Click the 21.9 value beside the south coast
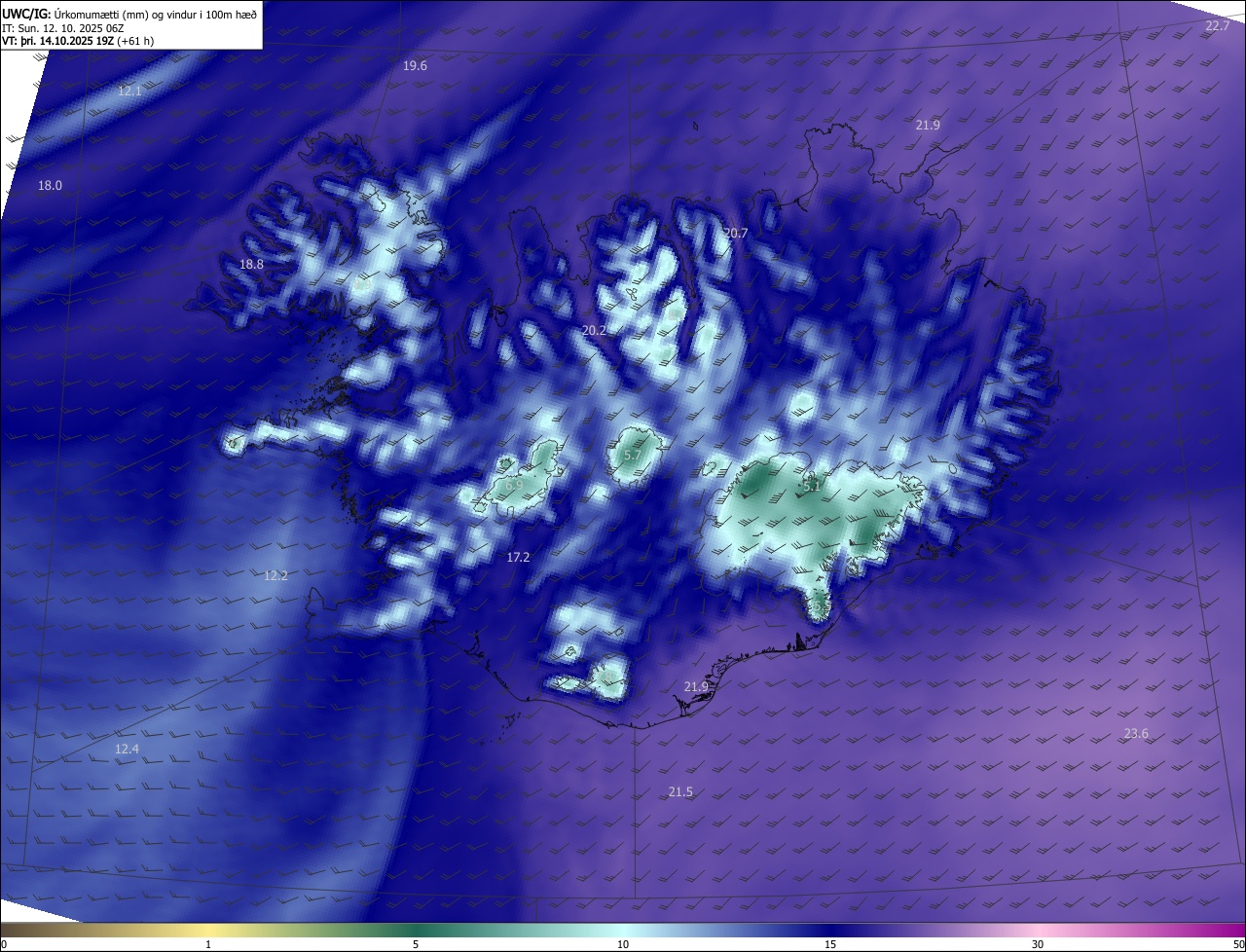Screen dimensions: 1246x952 click(696, 687)
